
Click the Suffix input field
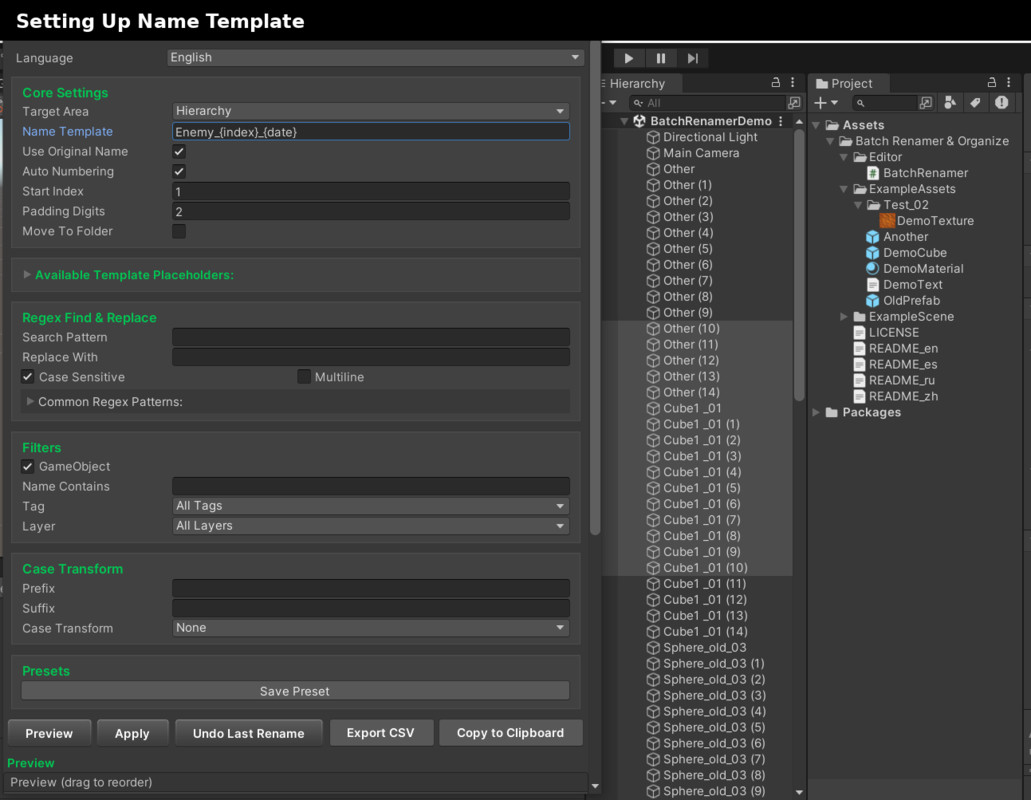(x=371, y=608)
